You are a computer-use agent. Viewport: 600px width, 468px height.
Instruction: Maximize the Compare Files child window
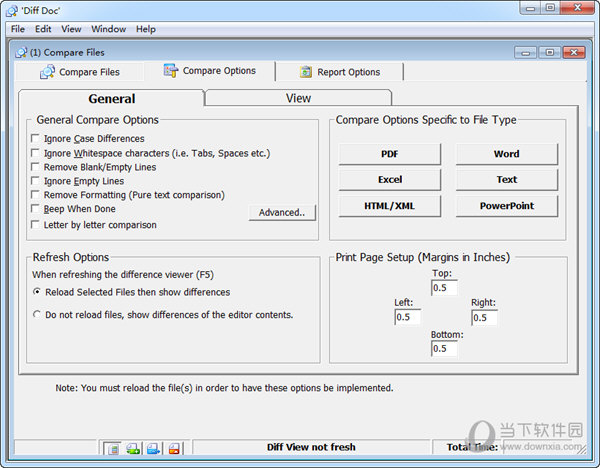pos(549,52)
